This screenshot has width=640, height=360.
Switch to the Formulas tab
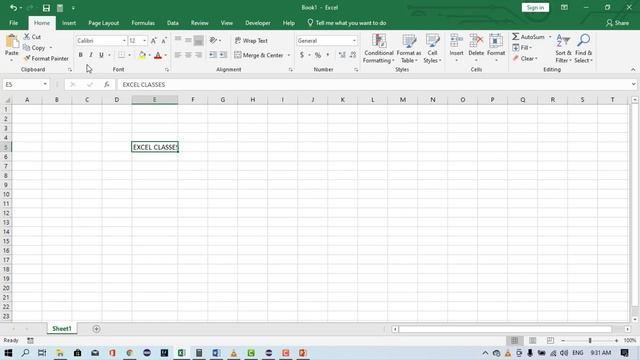[x=143, y=23]
